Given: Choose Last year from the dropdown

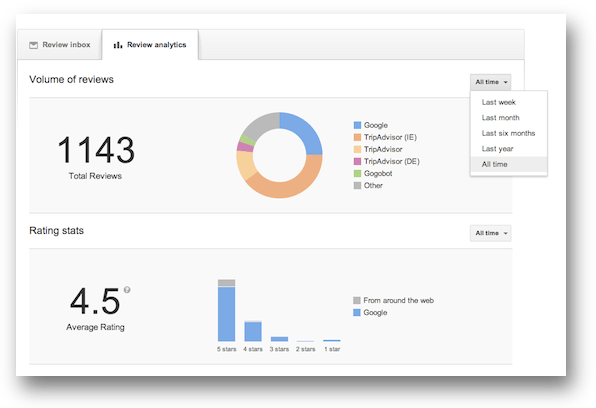Looking at the screenshot, I should (509, 149).
